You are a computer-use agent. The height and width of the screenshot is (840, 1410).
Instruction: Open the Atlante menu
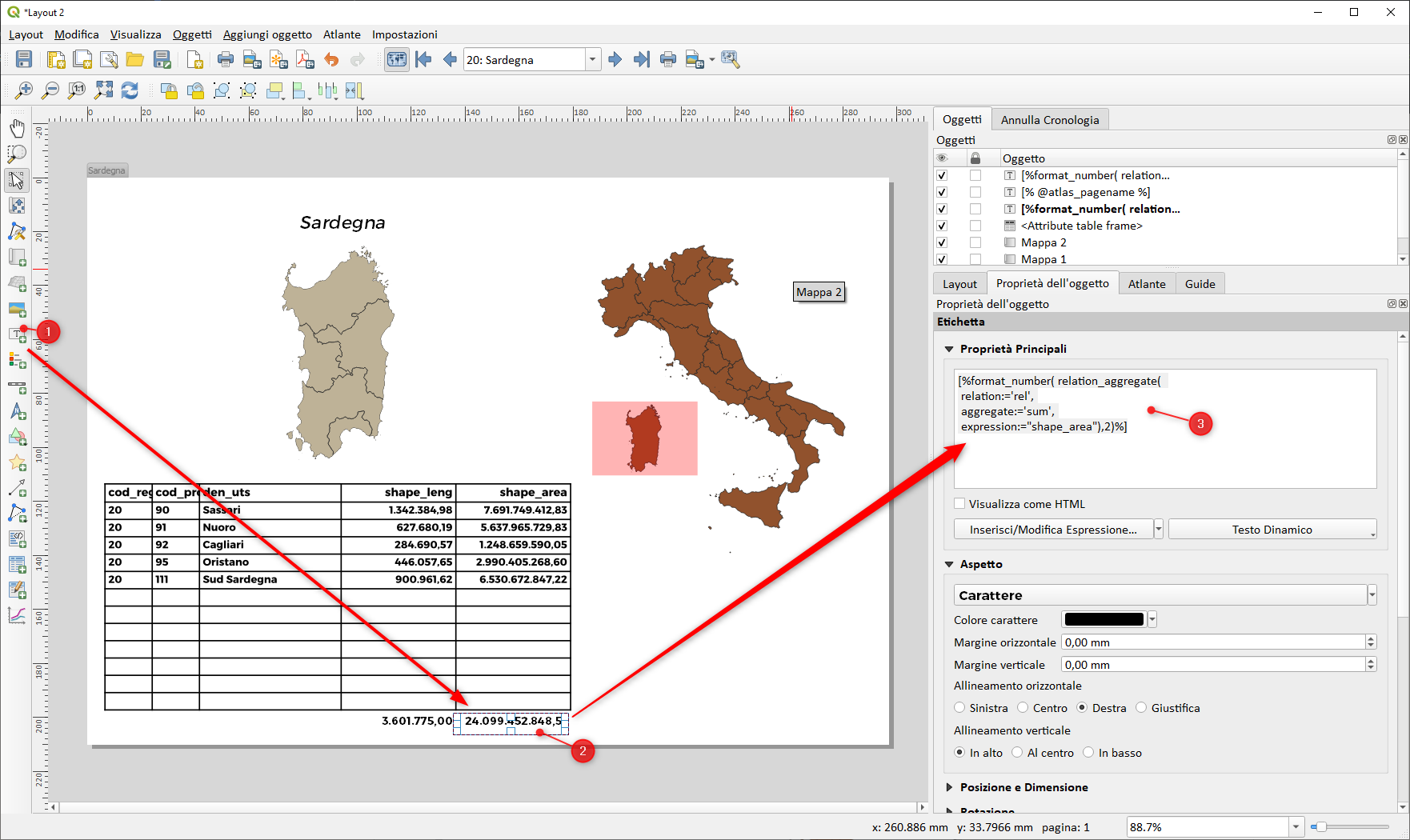(x=342, y=34)
